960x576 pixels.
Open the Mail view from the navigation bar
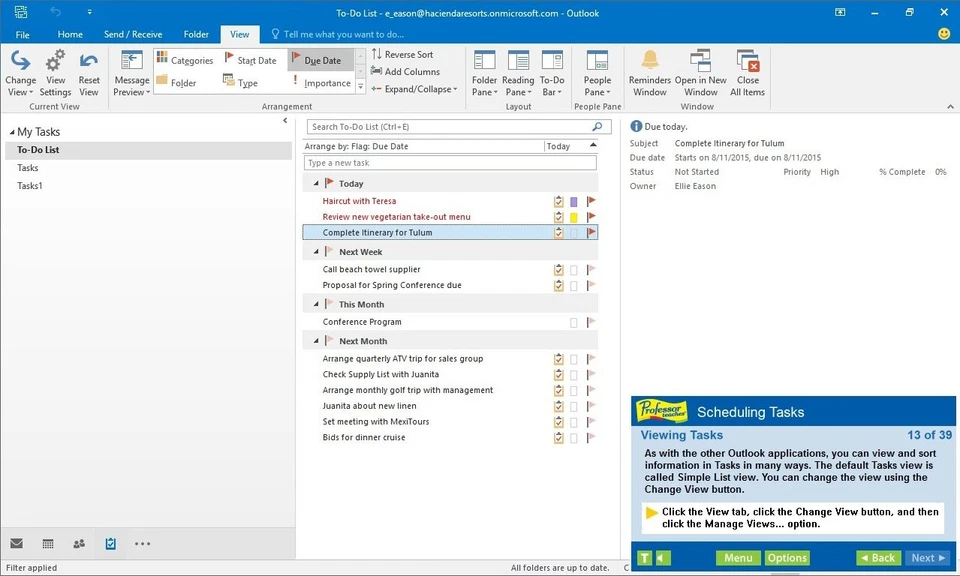[16, 543]
